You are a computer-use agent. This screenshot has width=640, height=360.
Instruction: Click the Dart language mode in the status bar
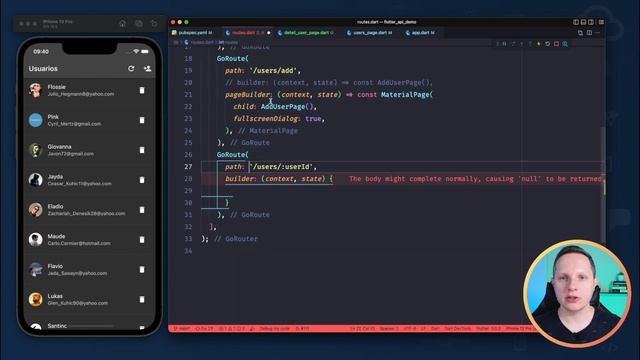(x=436, y=329)
